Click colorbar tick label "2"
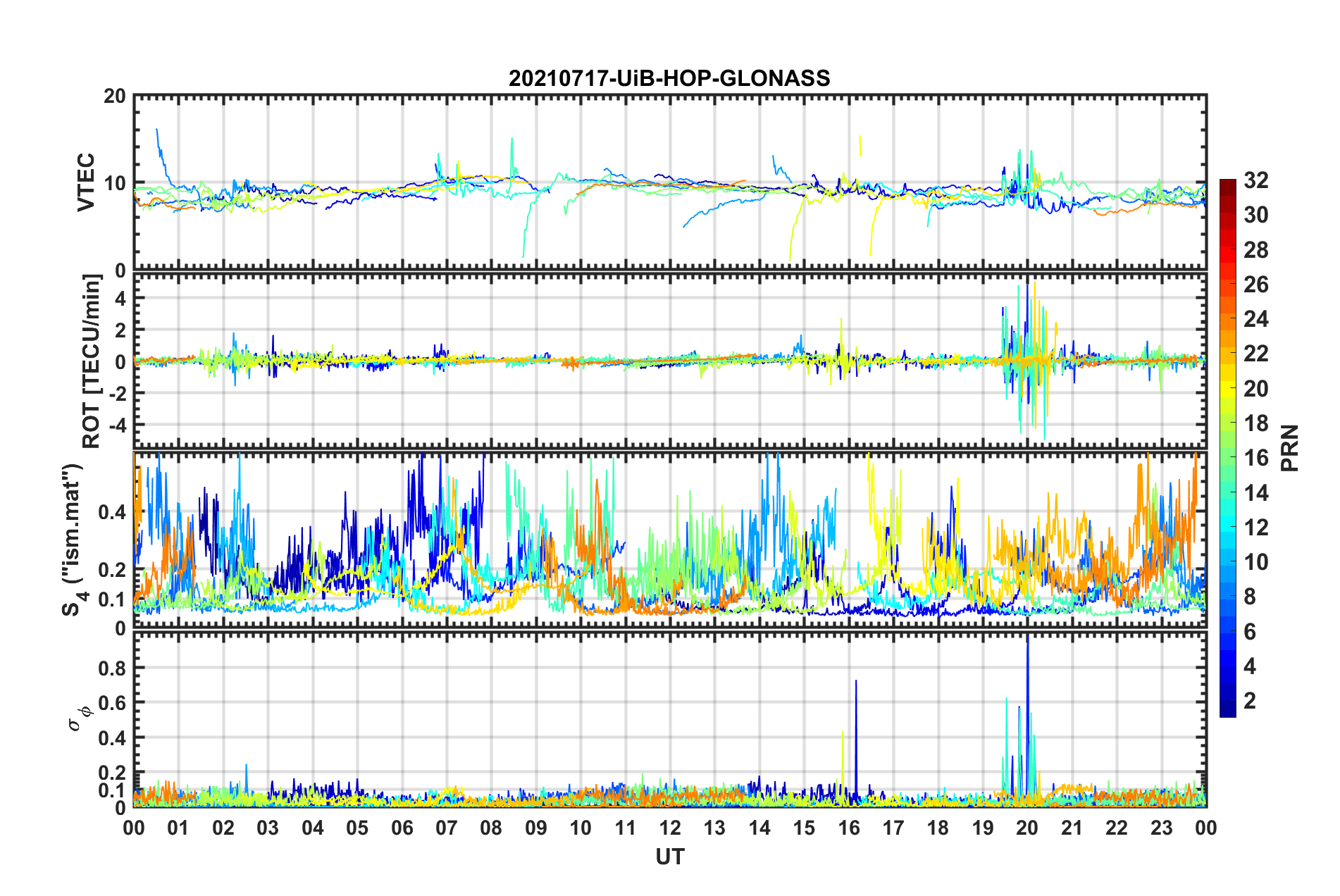This screenshot has width=1340, height=896. [x=1250, y=701]
